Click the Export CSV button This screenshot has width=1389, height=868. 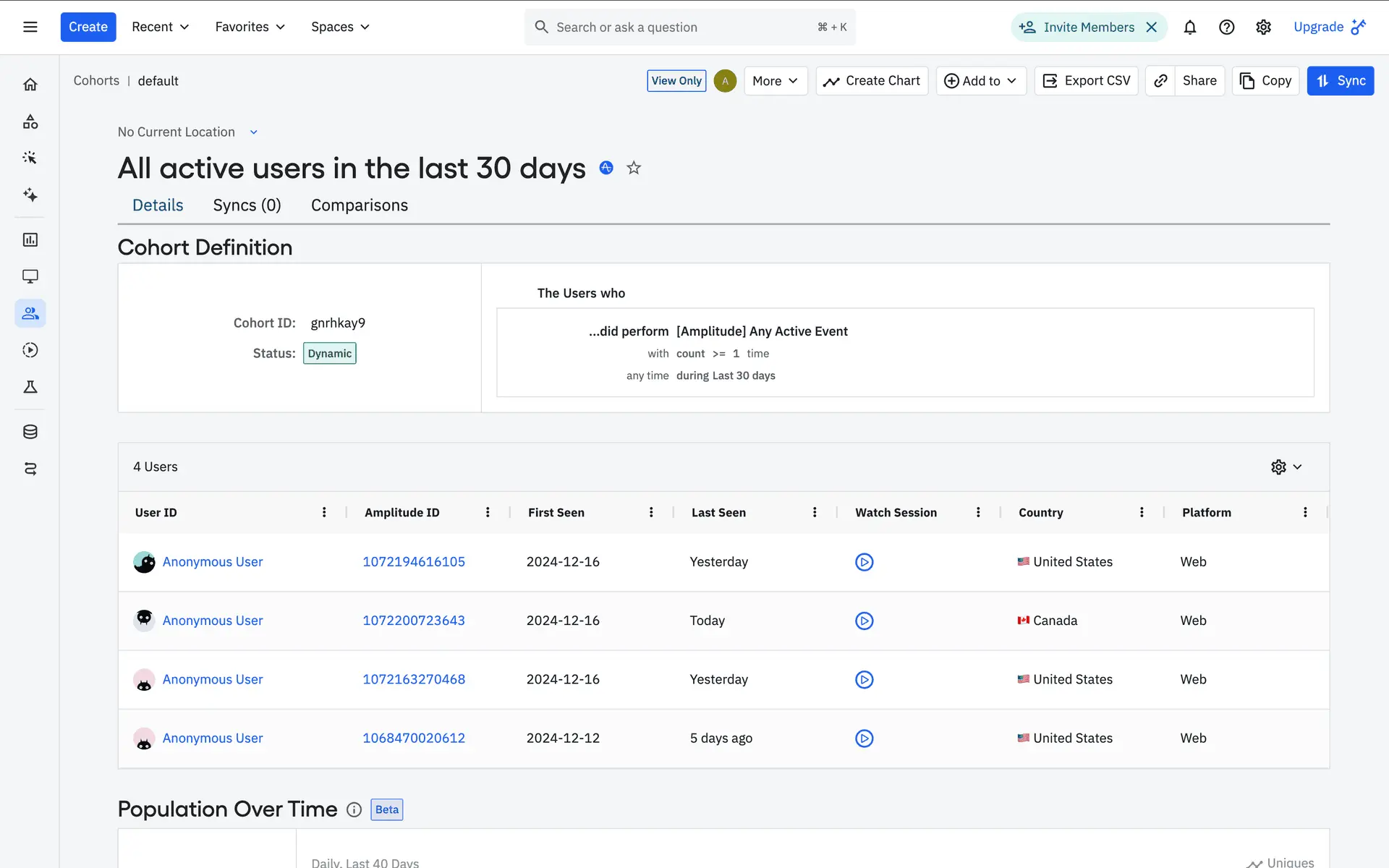[1086, 81]
